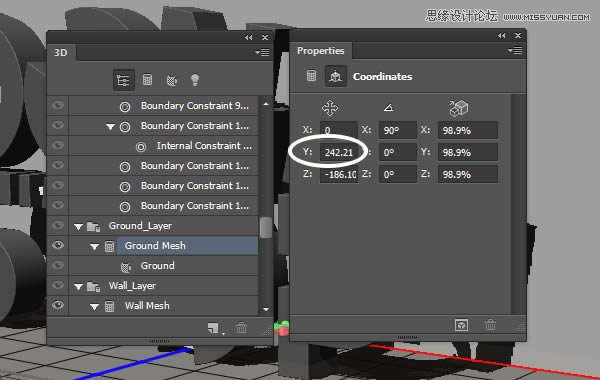Close the Properties panel
Screen dimensions: 600x380
(x=518, y=35)
